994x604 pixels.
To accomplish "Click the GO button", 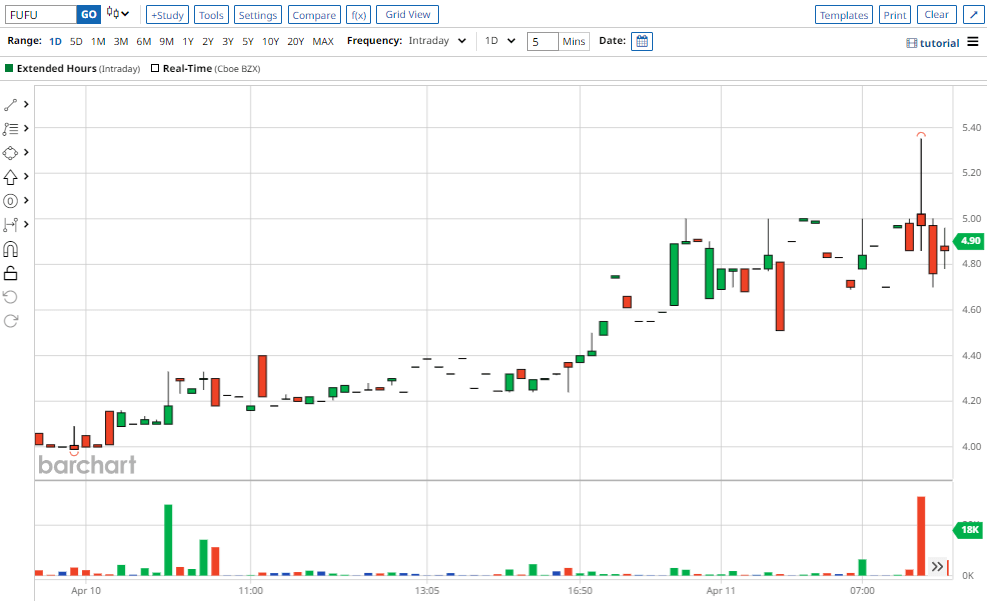I will pos(89,15).
